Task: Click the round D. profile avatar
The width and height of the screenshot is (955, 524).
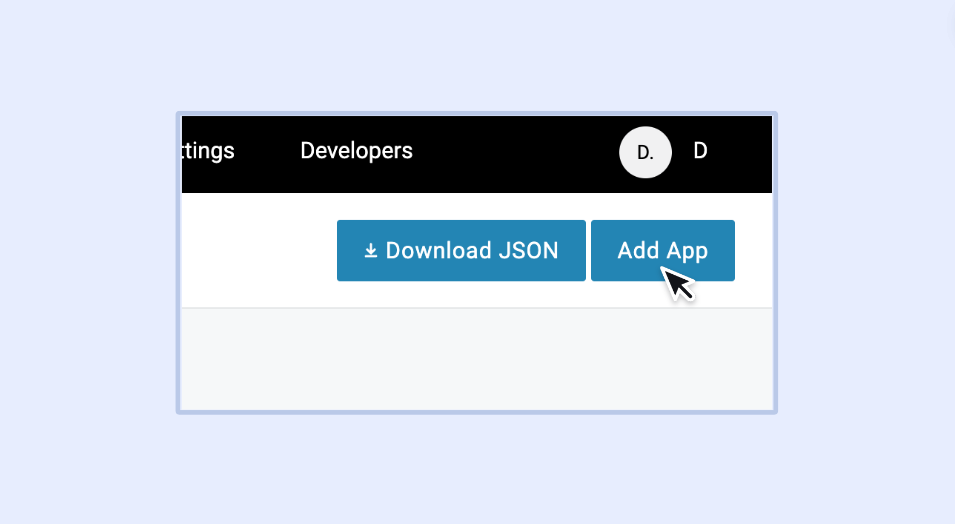Action: (x=645, y=152)
